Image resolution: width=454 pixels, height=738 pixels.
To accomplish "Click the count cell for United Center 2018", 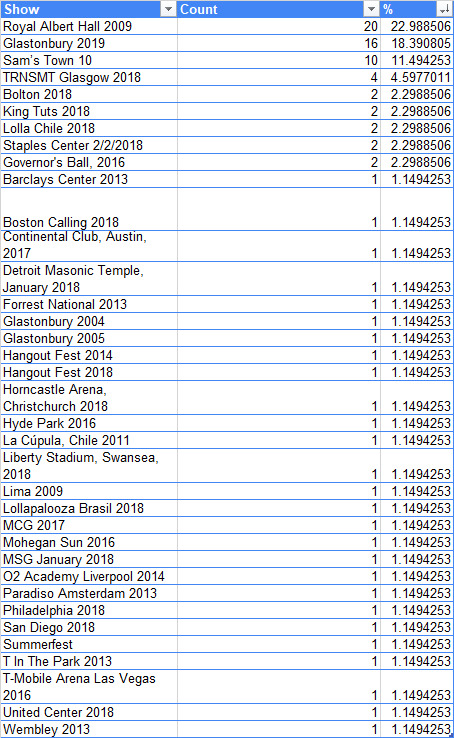I will pyautogui.click(x=279, y=712).
